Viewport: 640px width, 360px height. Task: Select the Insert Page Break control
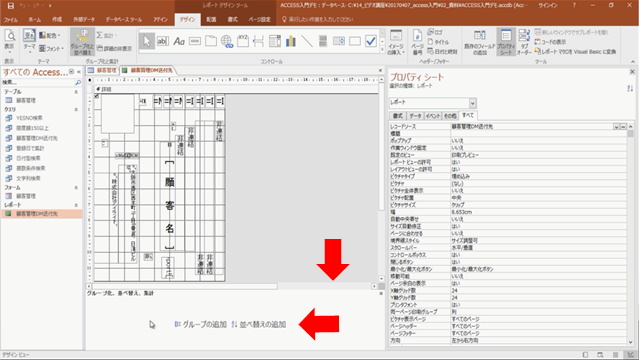pyautogui.click(x=258, y=41)
